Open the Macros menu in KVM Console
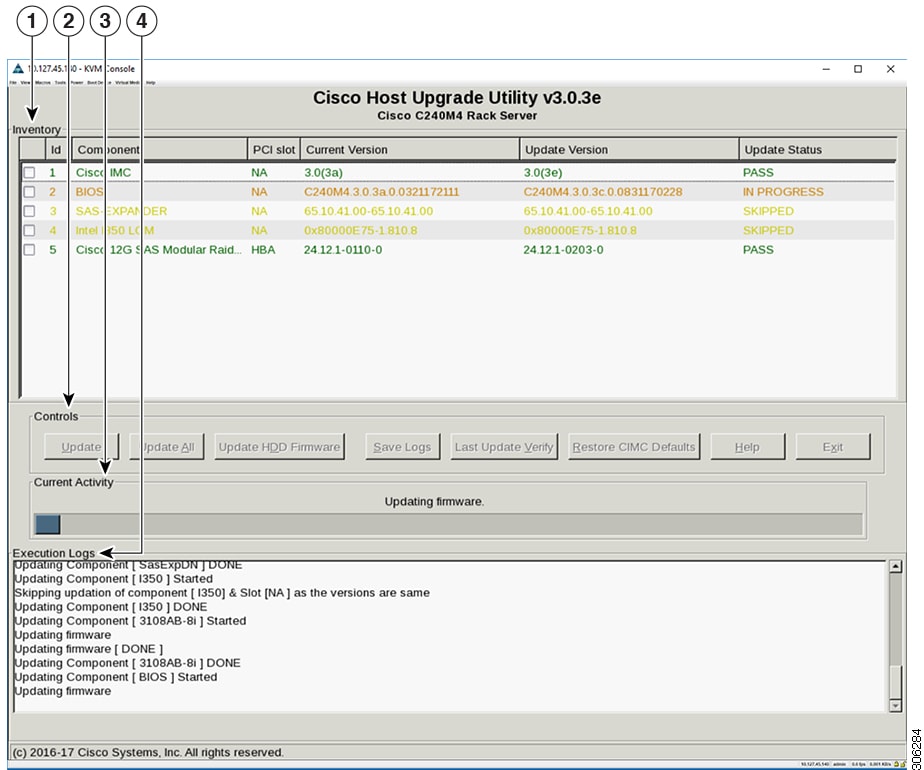The height and width of the screenshot is (770, 924). (42, 83)
